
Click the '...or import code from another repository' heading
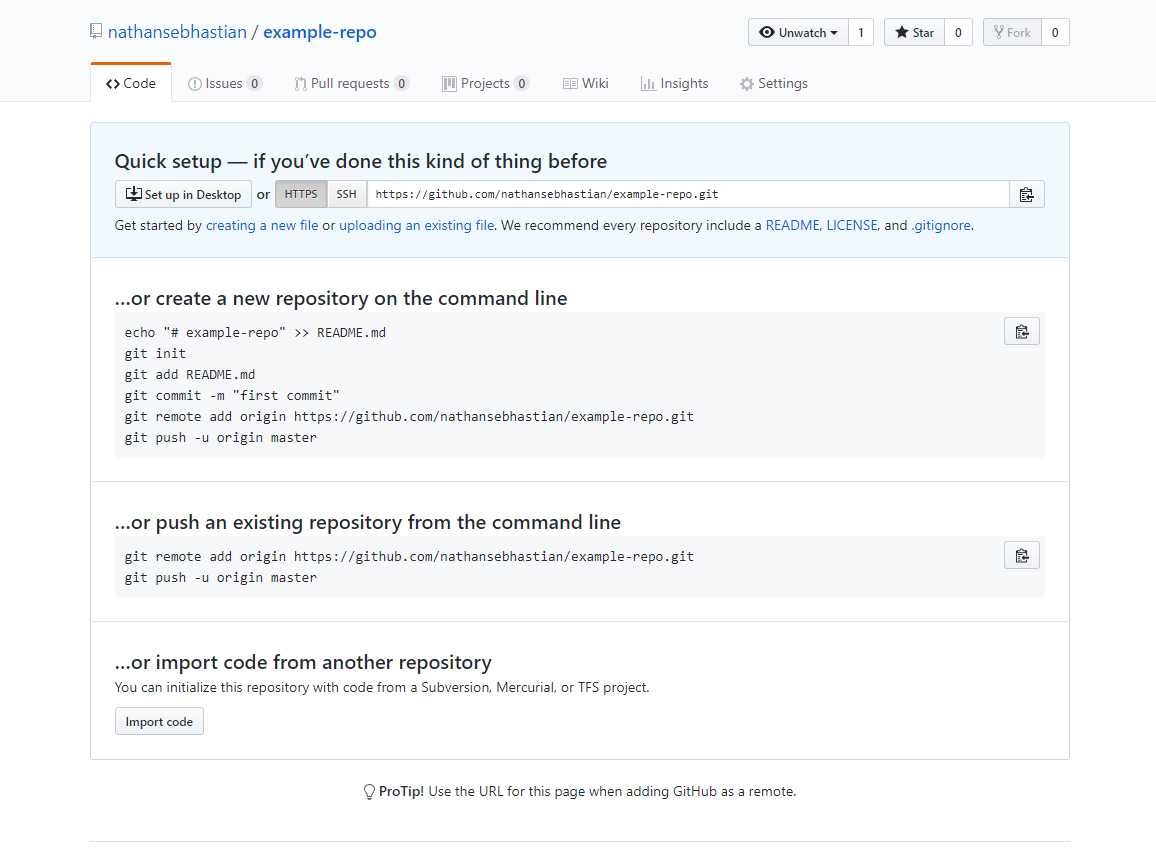[303, 663]
